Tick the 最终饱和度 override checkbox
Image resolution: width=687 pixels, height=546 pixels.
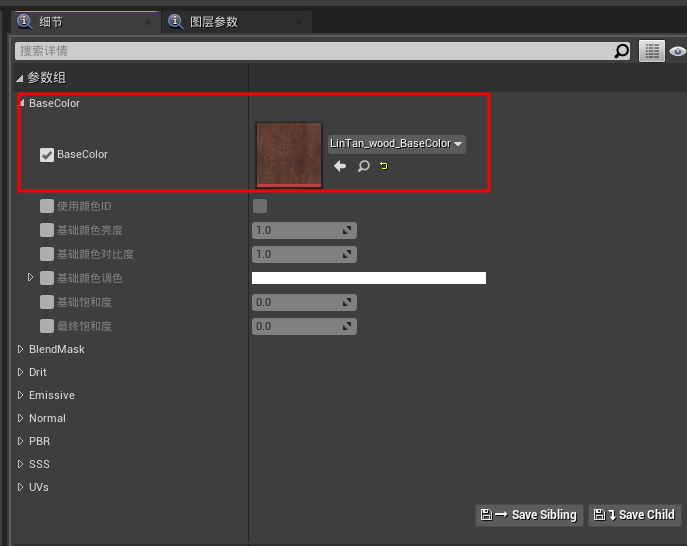[x=46, y=326]
